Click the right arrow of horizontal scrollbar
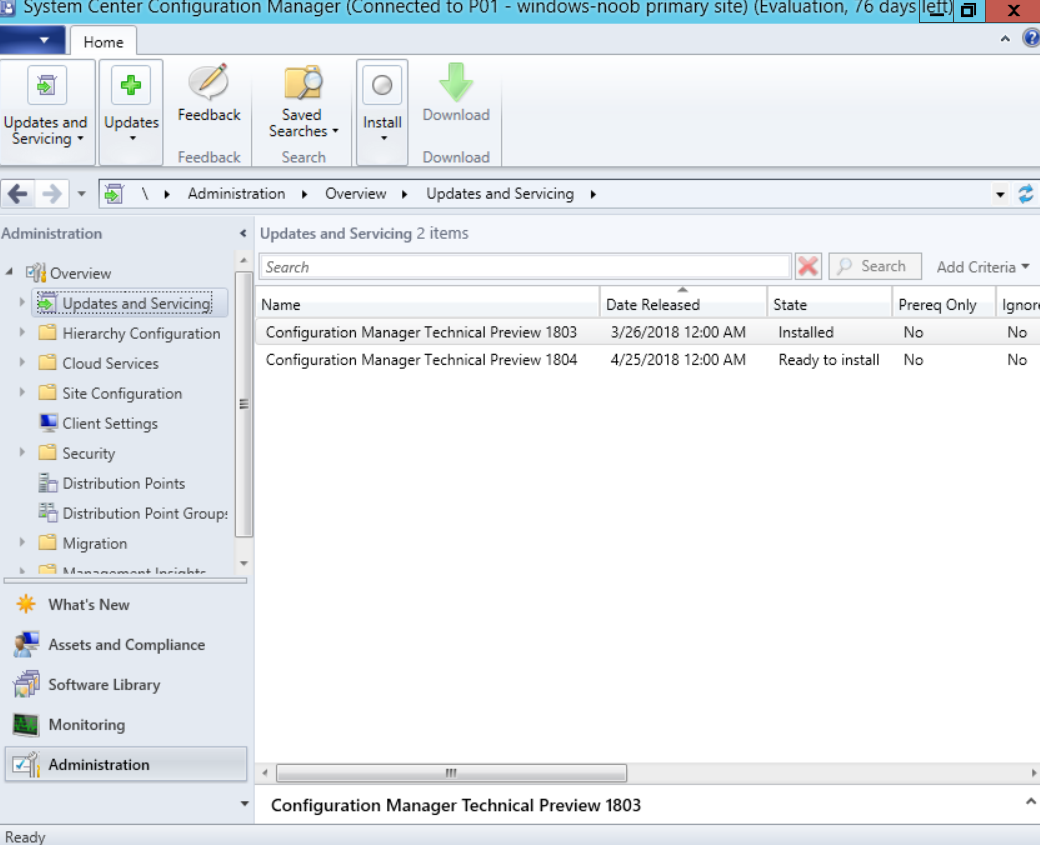 click(x=1033, y=773)
